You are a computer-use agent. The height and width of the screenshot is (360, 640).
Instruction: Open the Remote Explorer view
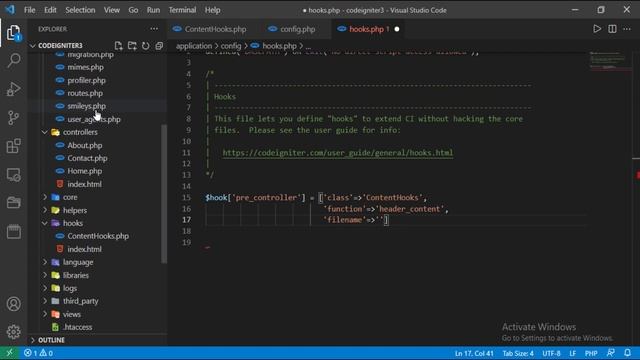pos(13,175)
